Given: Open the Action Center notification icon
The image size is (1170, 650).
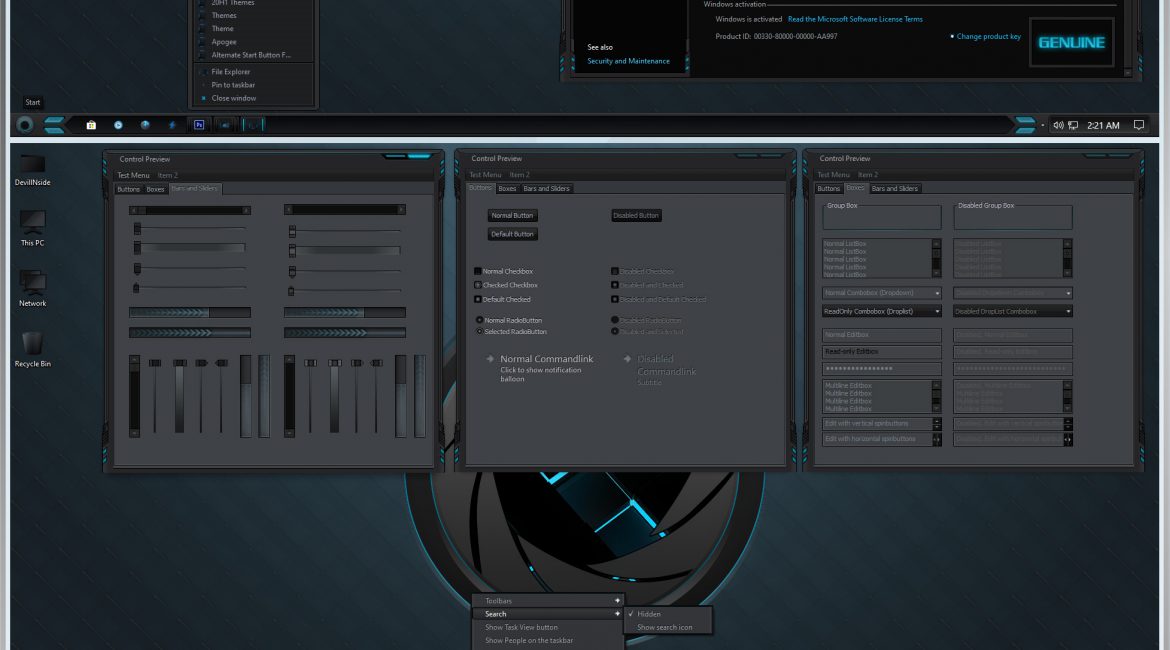Looking at the screenshot, I should point(1139,125).
